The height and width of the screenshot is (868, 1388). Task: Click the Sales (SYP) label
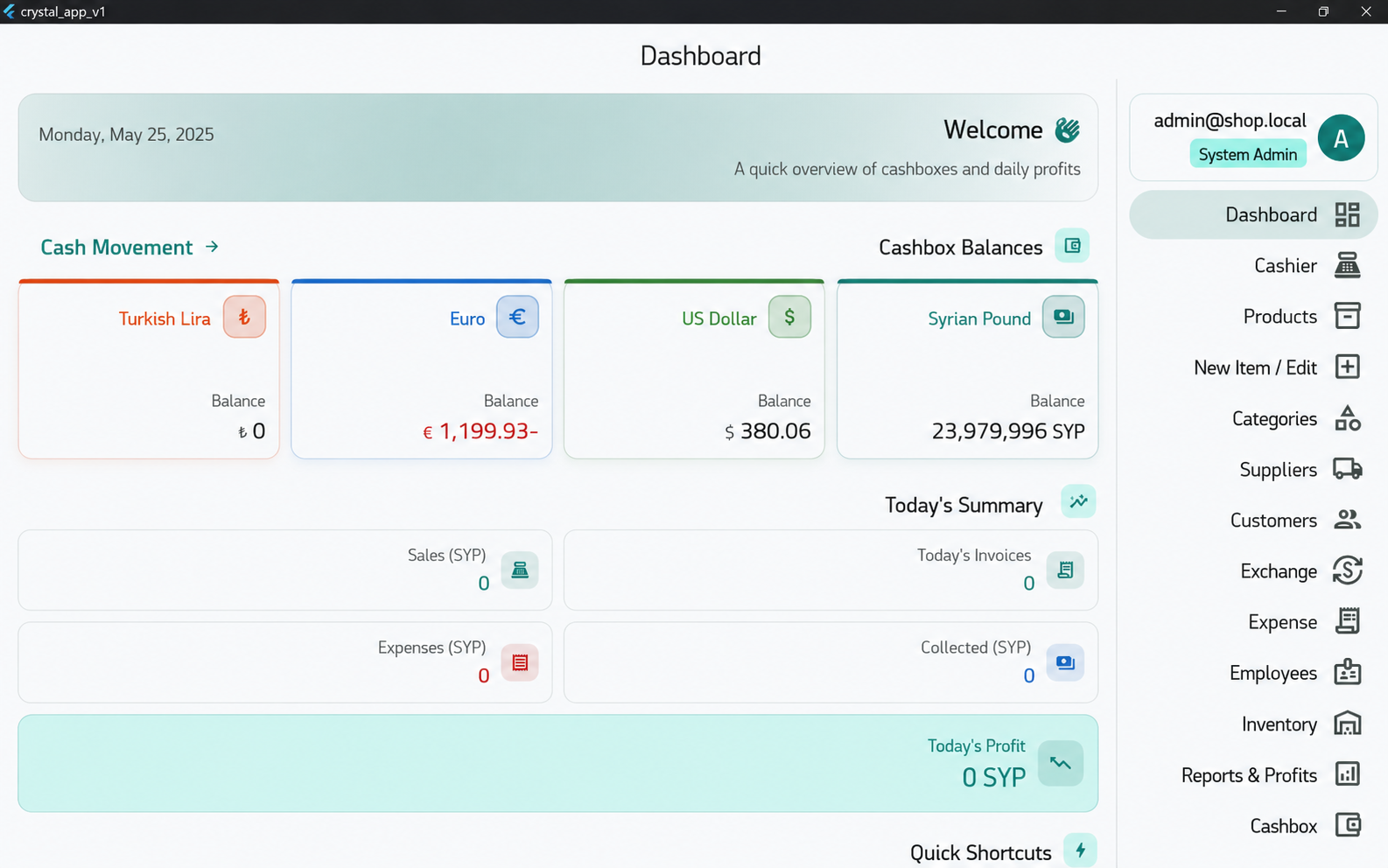tap(446, 555)
